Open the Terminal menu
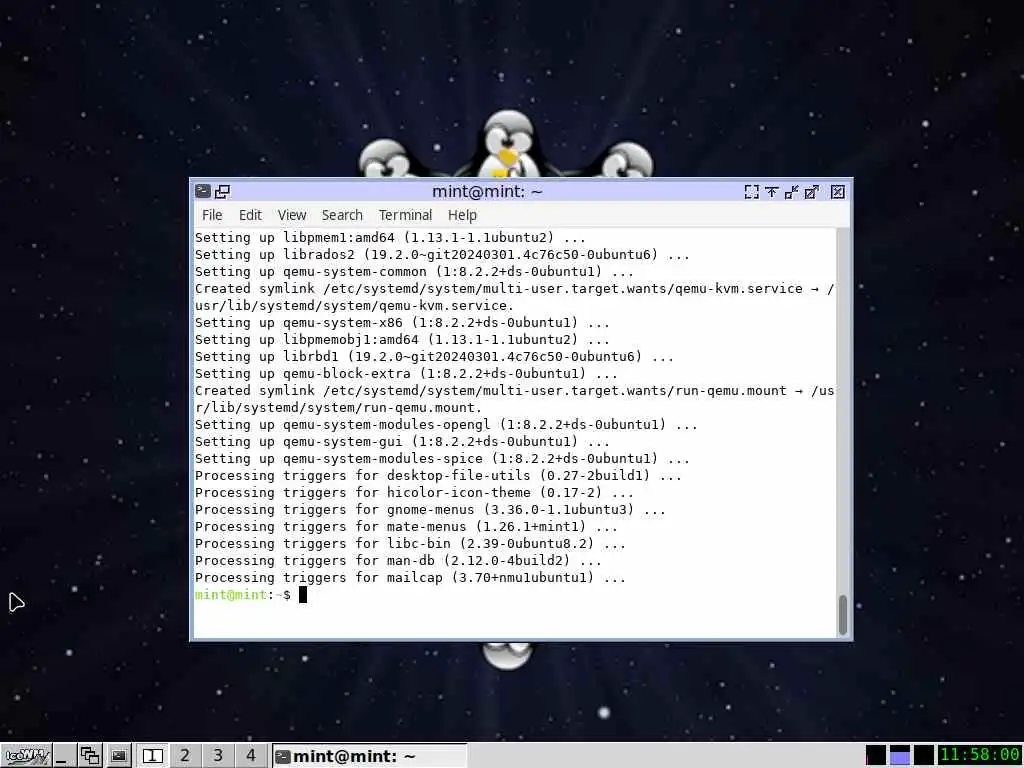This screenshot has height=768, width=1024. pos(405,215)
